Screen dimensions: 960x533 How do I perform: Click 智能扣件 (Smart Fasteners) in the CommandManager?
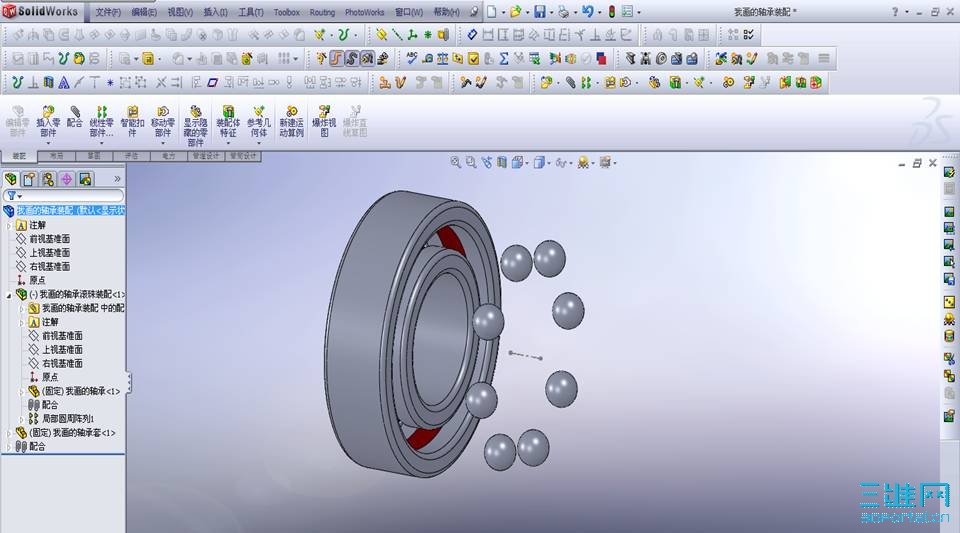(132, 122)
